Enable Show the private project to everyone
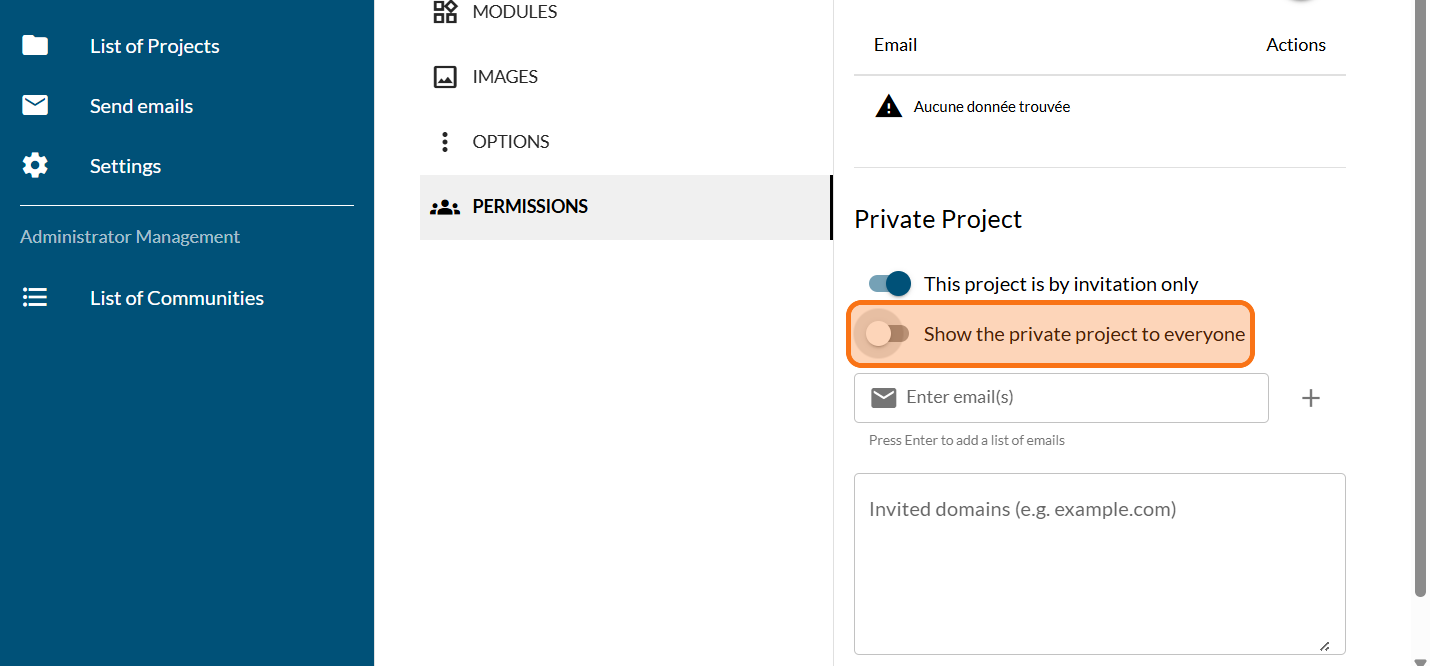1430x666 pixels. click(888, 334)
